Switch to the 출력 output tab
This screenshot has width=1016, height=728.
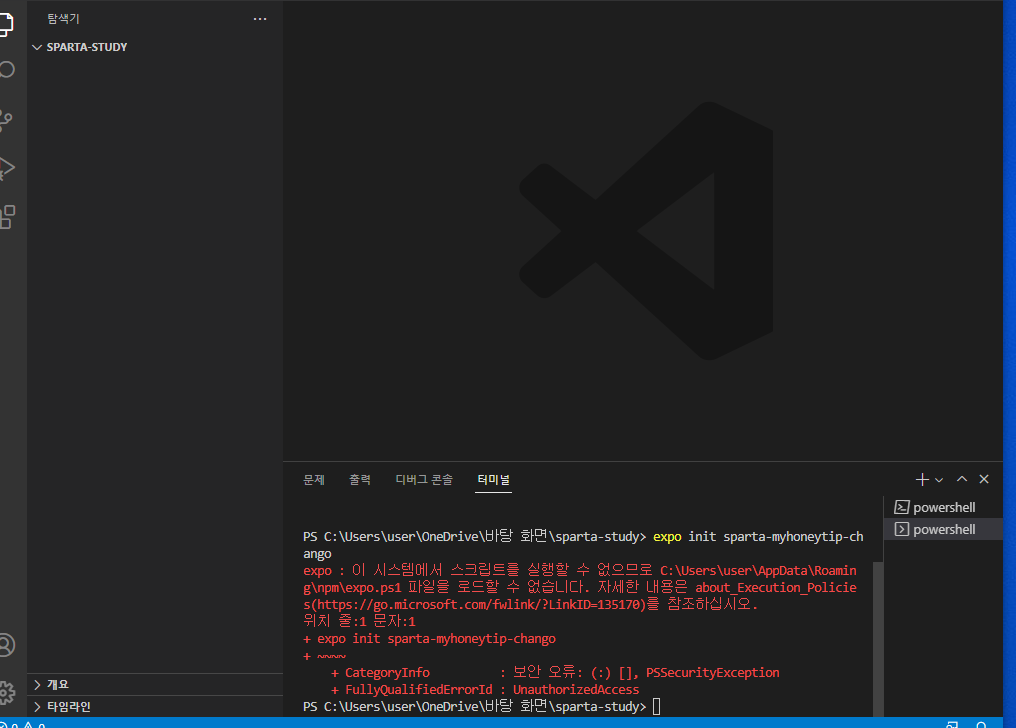pos(360,480)
